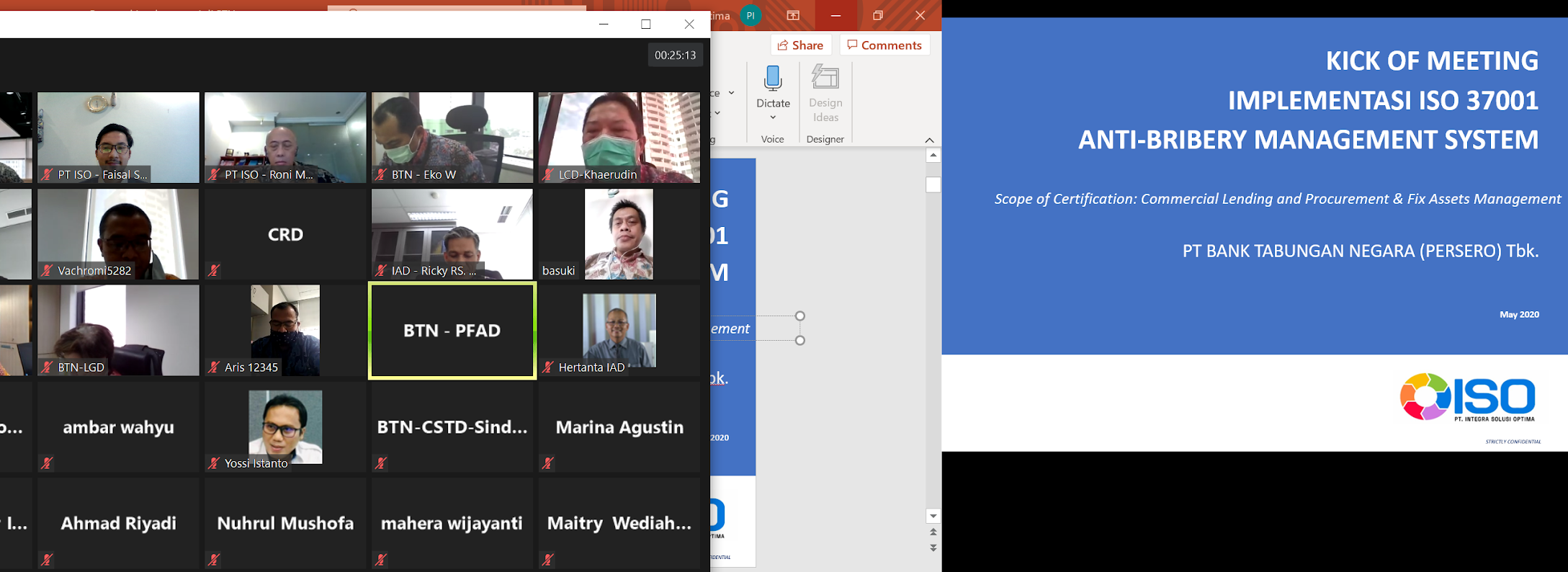Click the Share button

coord(801,45)
